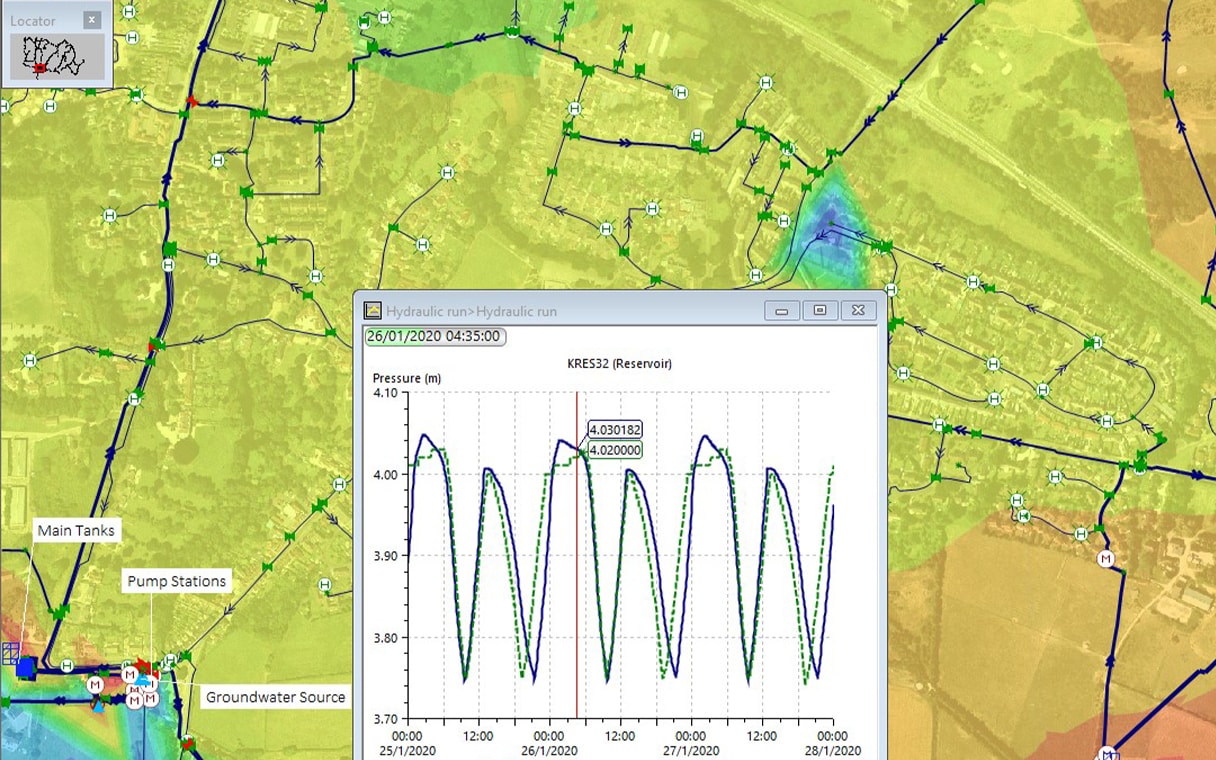Close the Locator panel
The height and width of the screenshot is (760, 1216).
point(92,20)
